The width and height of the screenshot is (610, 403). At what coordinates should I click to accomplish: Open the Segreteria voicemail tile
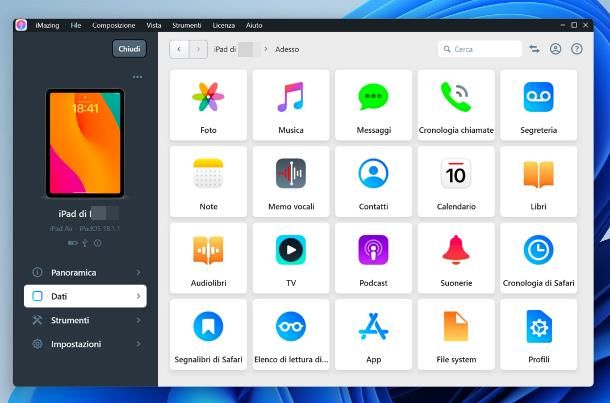(x=538, y=105)
